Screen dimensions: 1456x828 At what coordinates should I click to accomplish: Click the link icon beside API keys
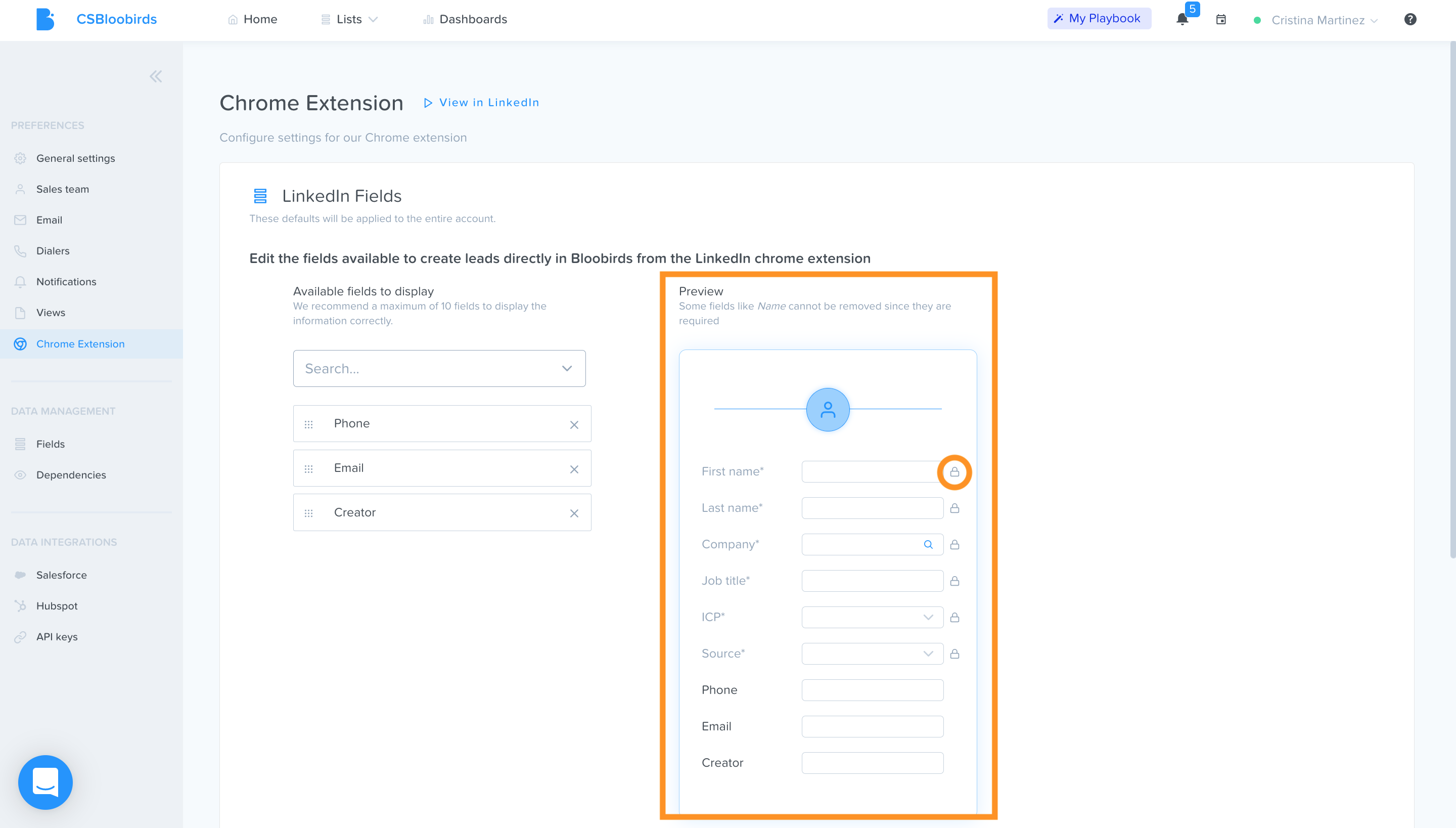(20, 636)
